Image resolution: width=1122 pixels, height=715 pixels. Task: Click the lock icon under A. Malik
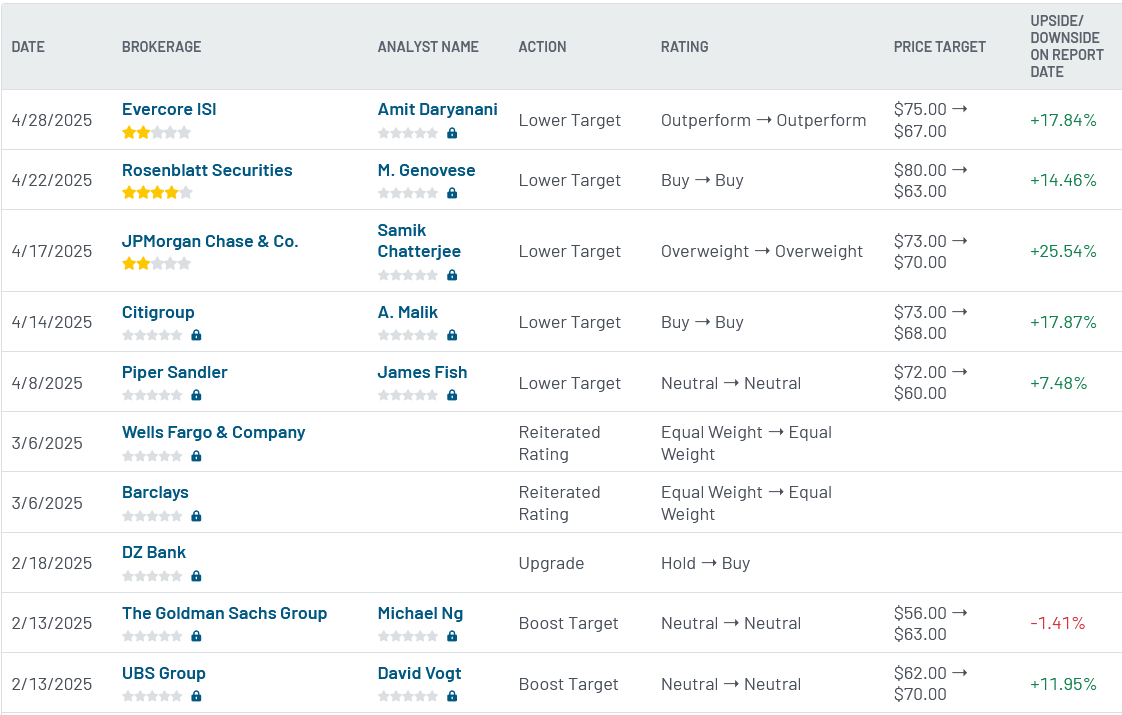click(x=452, y=335)
